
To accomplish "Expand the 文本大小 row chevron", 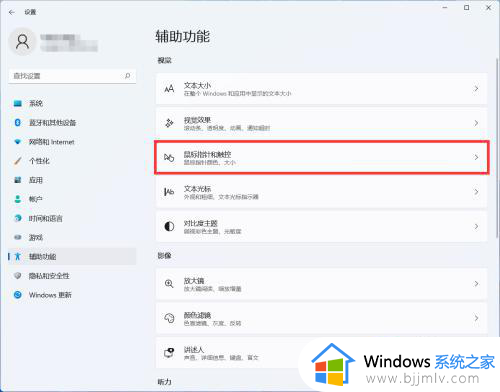I will [476, 89].
